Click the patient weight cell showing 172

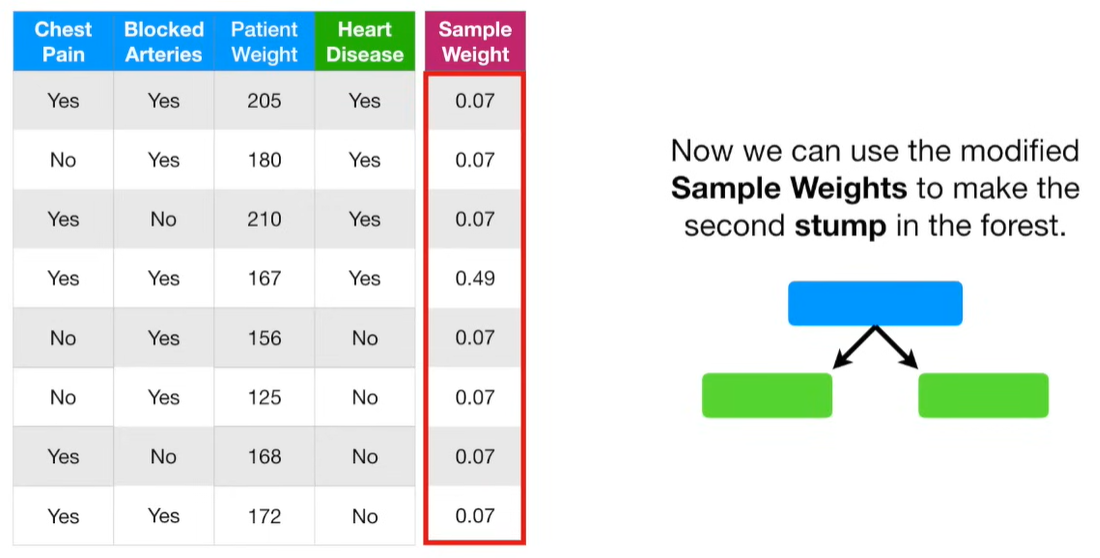click(x=264, y=516)
